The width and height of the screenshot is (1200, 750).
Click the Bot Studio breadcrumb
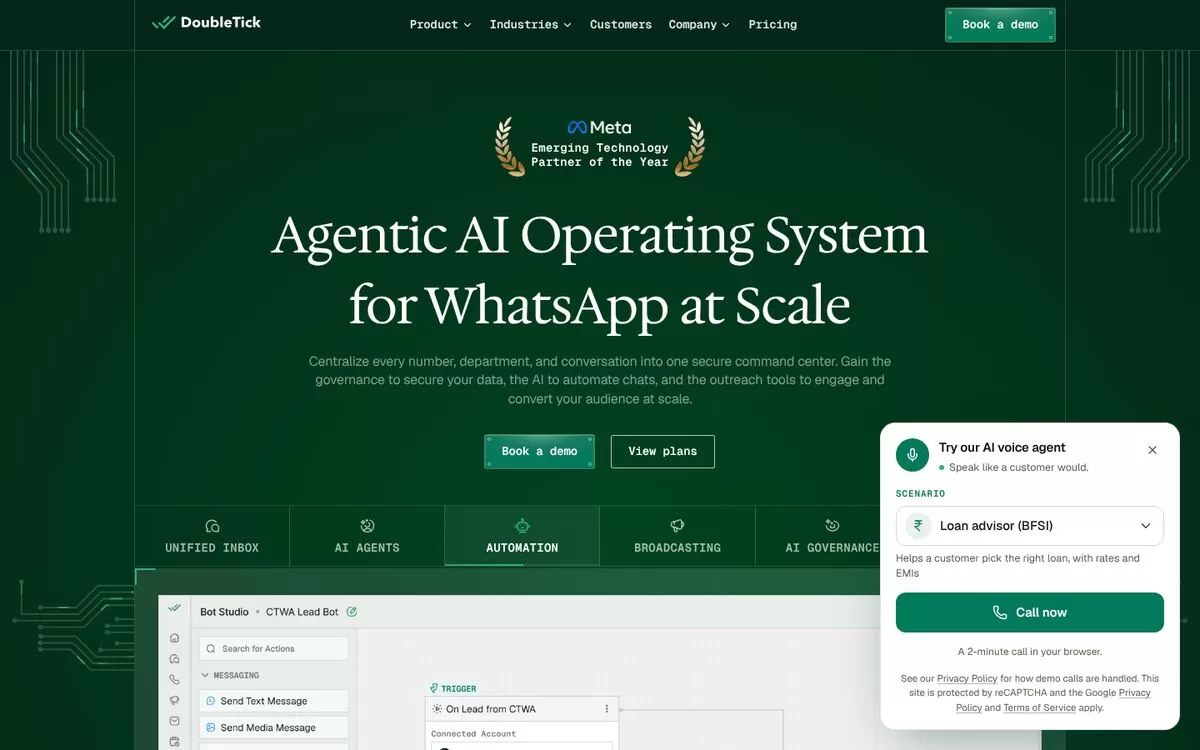click(x=224, y=612)
